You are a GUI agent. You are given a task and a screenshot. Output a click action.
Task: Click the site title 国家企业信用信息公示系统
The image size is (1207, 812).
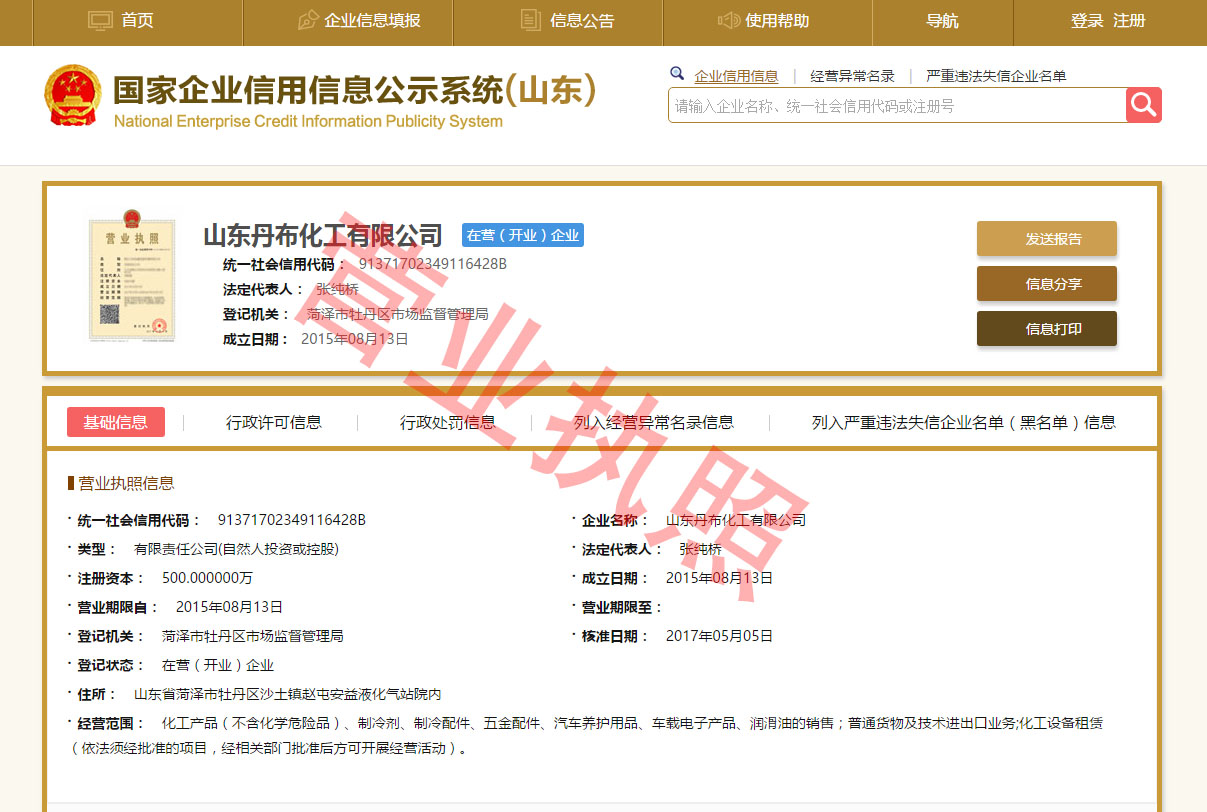click(308, 90)
